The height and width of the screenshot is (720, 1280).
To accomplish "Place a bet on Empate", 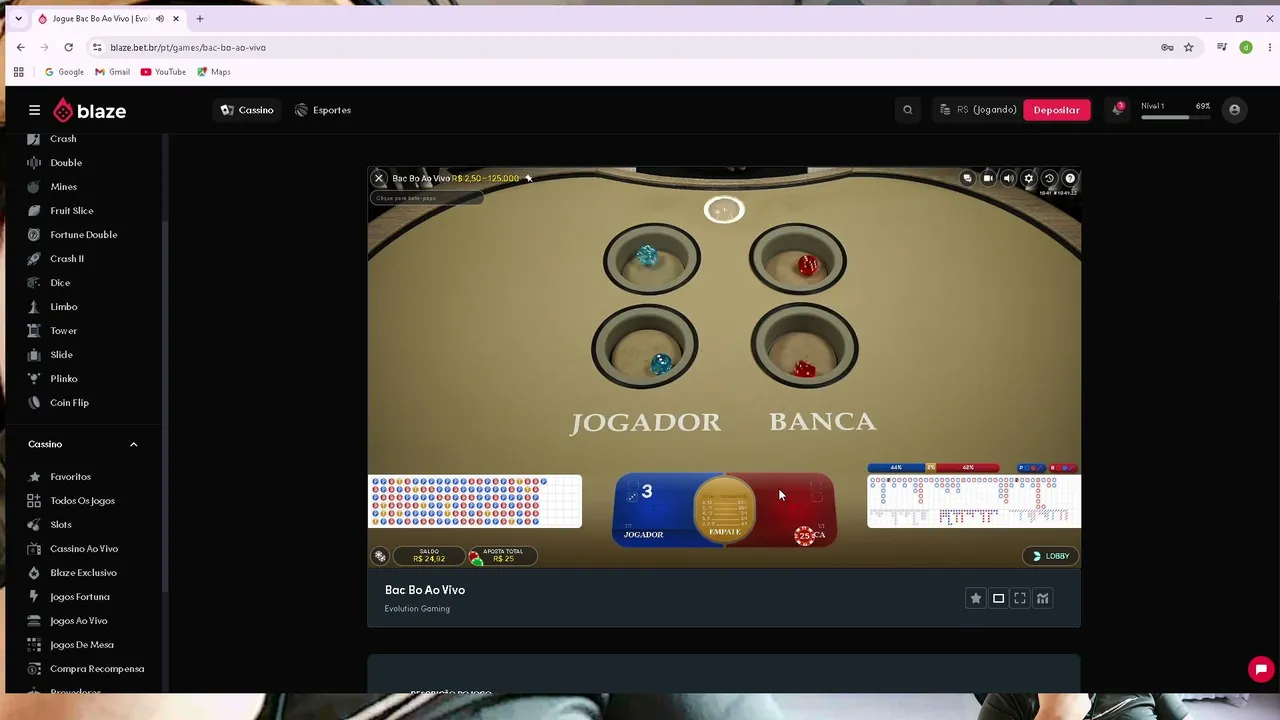I will 724,508.
